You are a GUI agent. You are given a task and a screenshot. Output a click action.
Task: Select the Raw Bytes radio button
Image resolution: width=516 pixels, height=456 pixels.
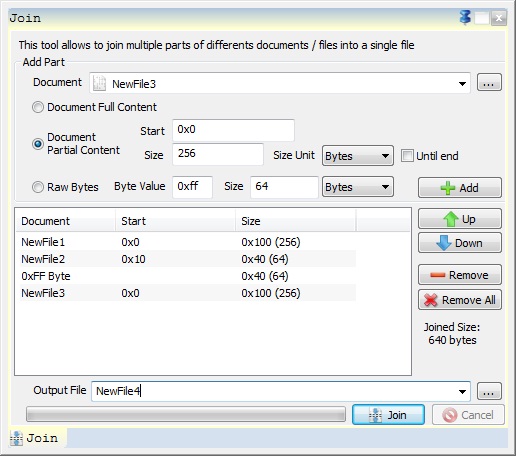[x=38, y=187]
